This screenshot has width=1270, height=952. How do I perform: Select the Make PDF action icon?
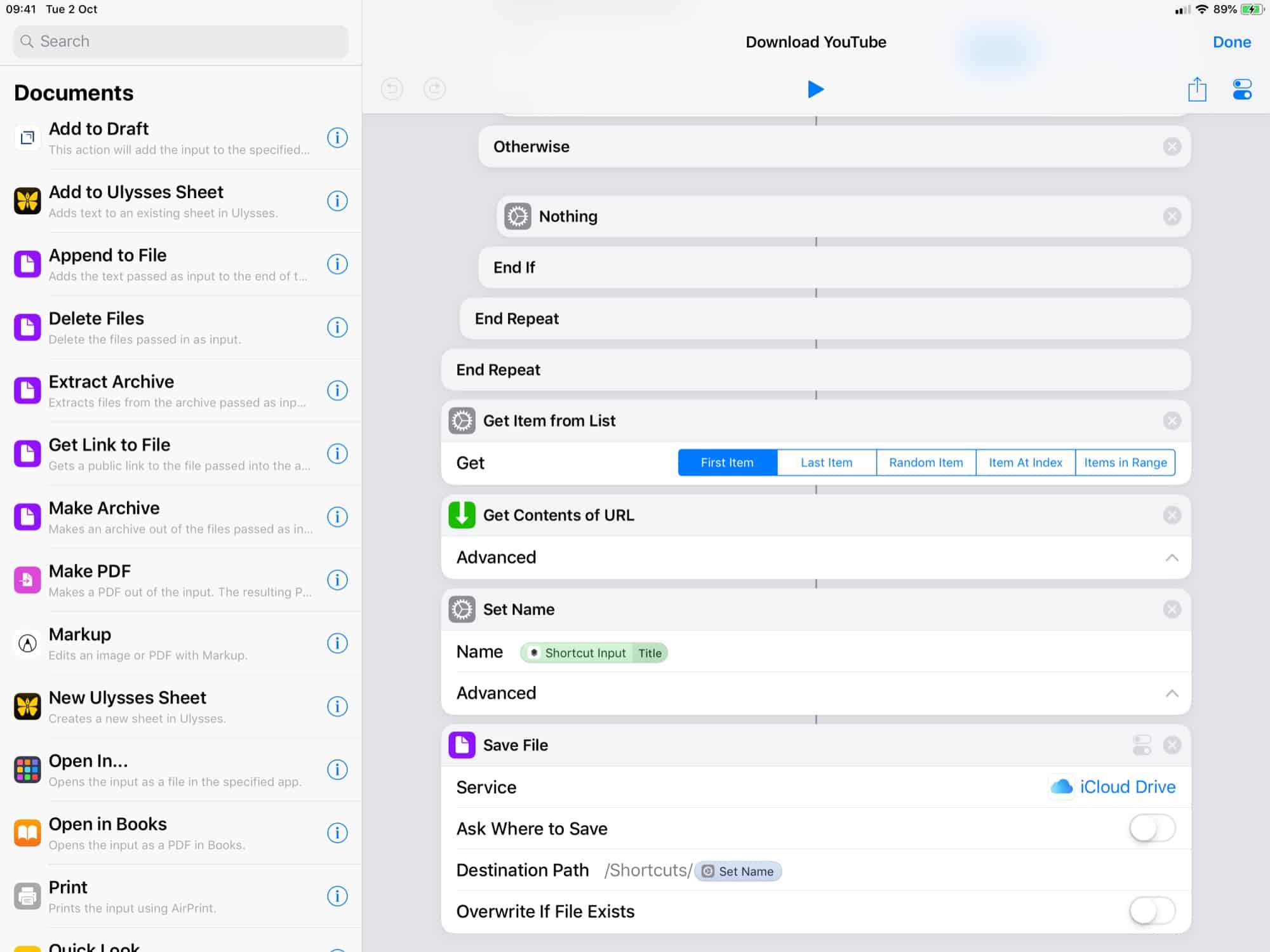(x=27, y=579)
